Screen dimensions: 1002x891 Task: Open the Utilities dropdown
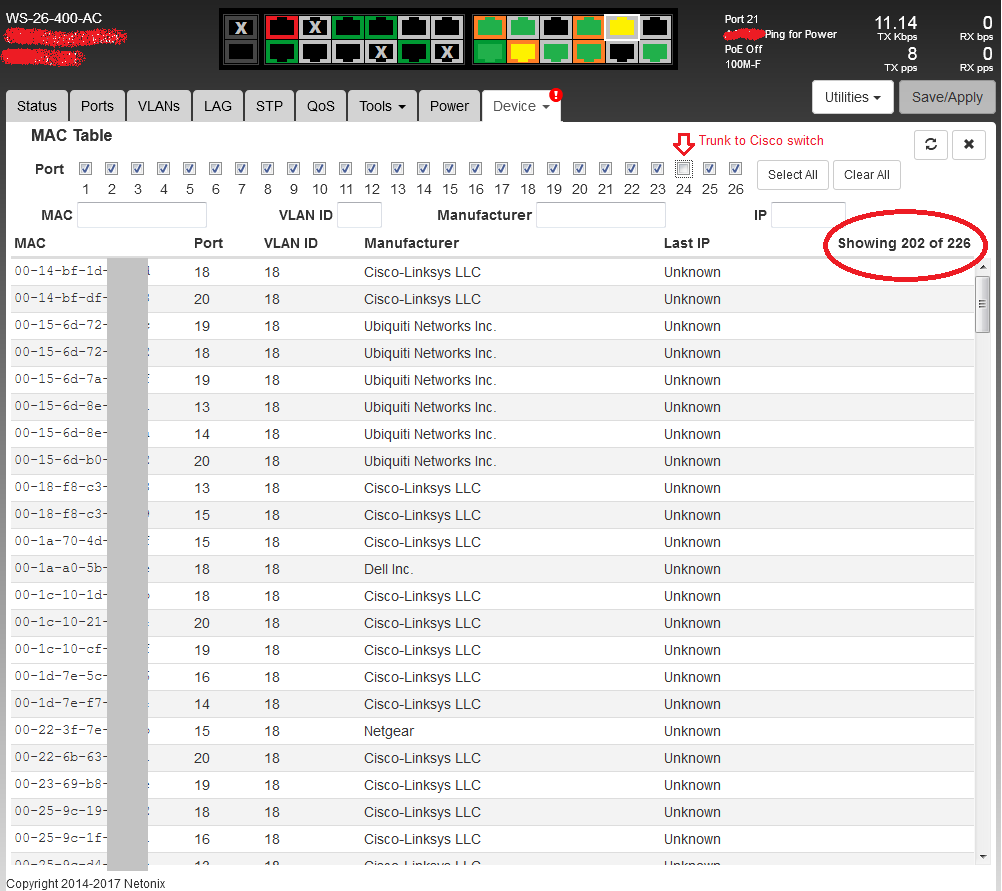click(852, 97)
